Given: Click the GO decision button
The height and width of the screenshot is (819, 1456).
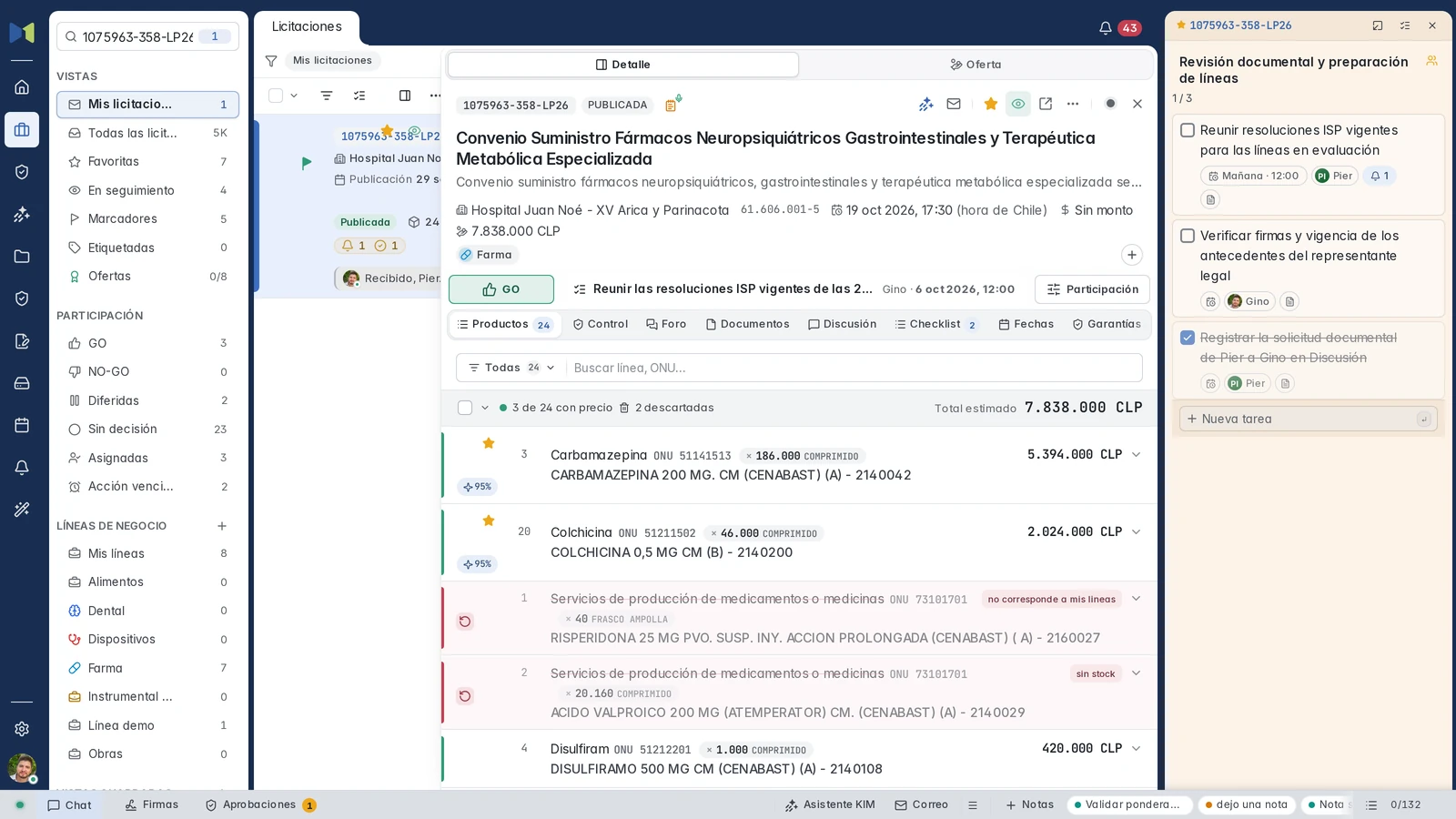Looking at the screenshot, I should pyautogui.click(x=501, y=289).
